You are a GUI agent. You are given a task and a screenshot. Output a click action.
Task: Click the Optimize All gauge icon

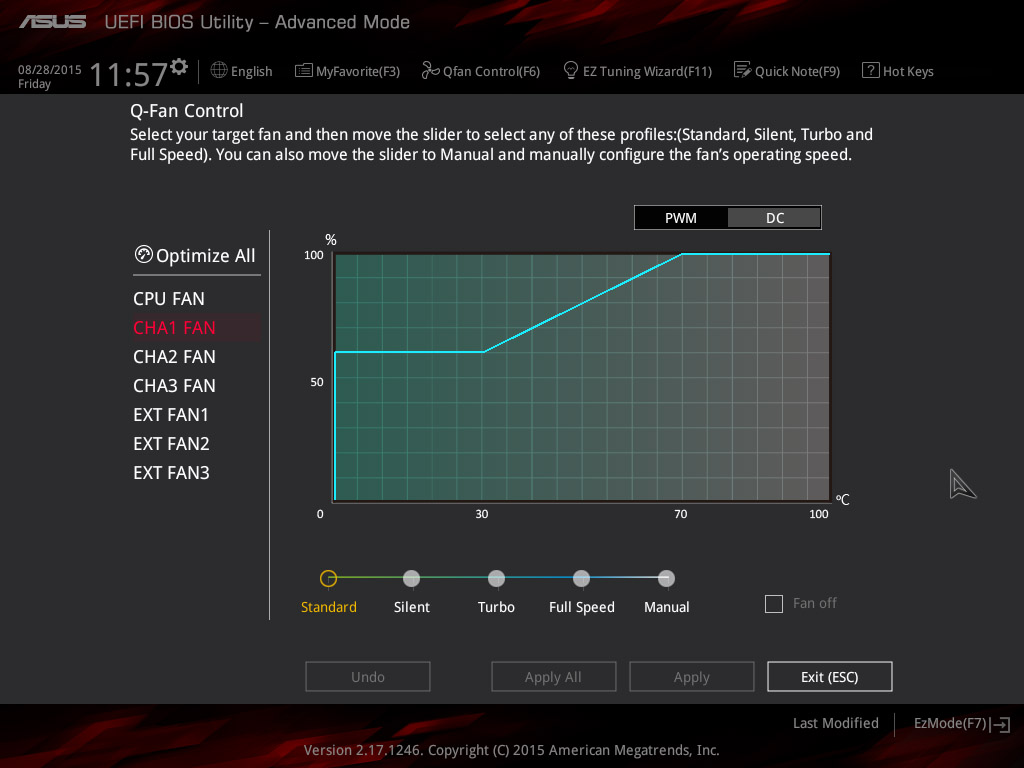[x=143, y=254]
